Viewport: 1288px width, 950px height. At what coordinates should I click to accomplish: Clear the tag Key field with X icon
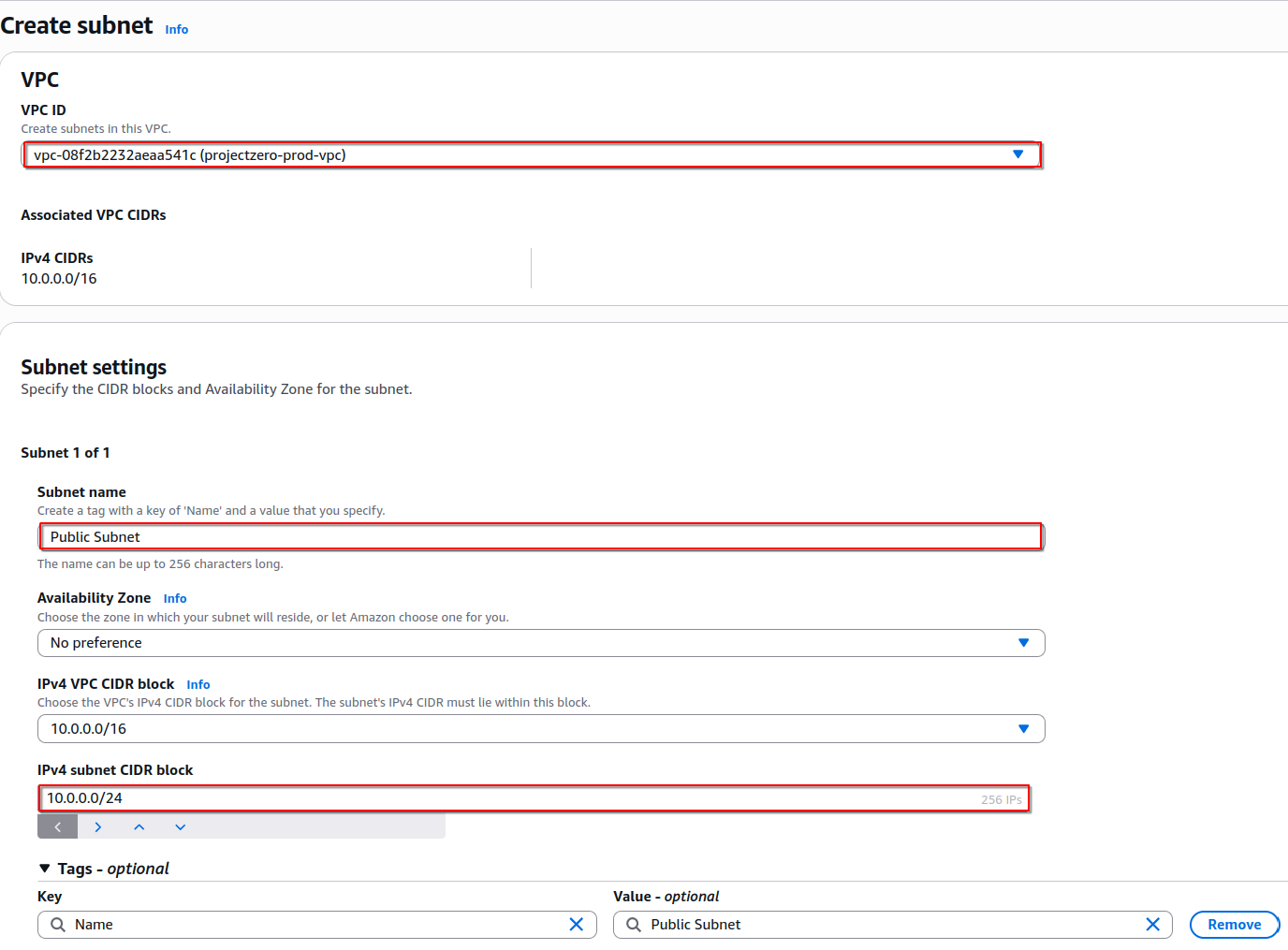pyautogui.click(x=577, y=925)
